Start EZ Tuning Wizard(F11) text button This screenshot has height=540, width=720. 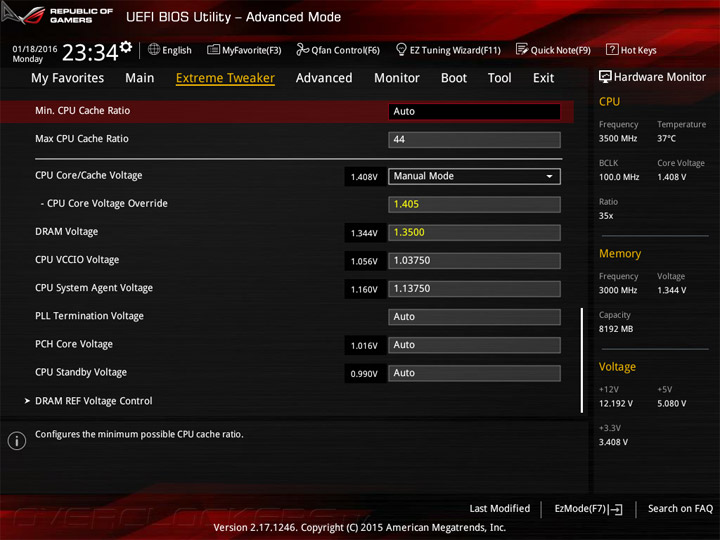455,50
